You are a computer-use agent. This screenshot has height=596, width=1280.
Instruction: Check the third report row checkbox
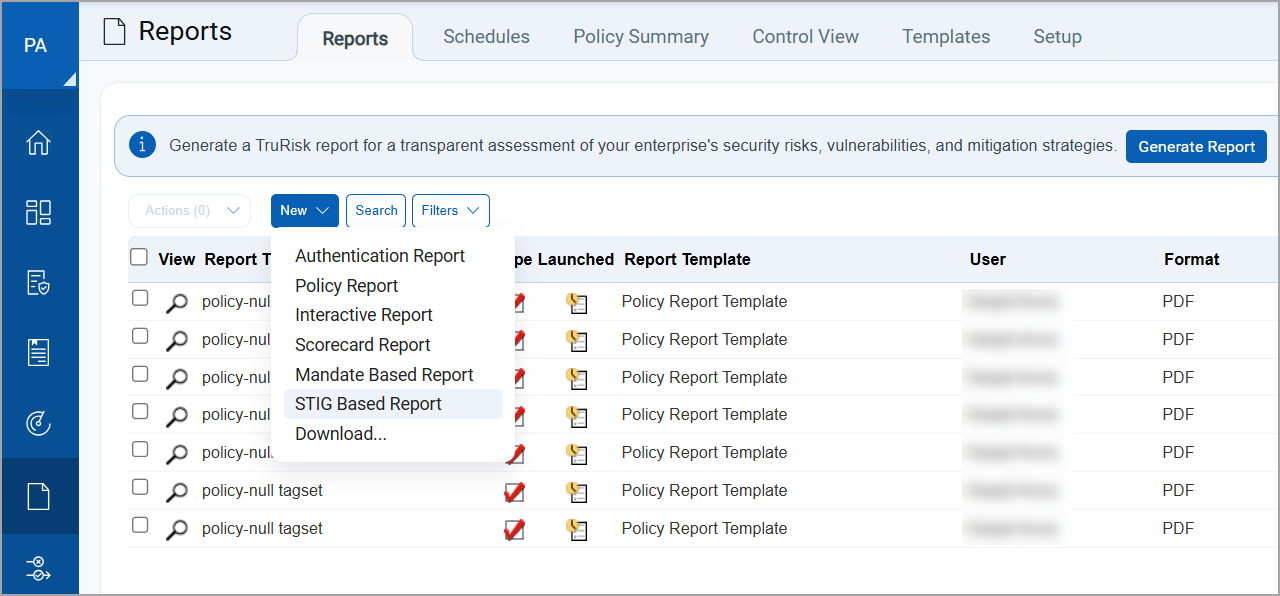140,374
